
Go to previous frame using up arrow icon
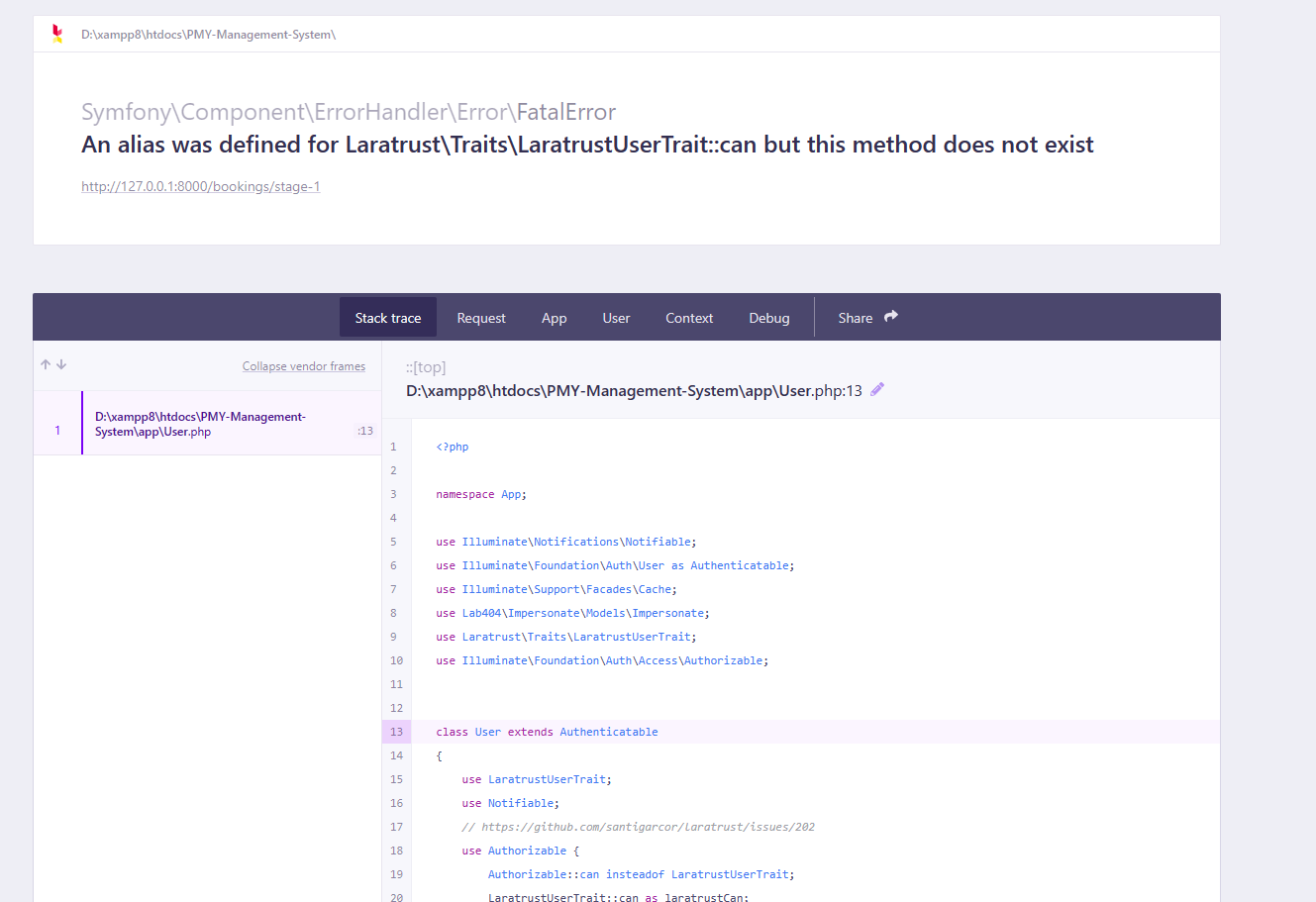click(x=45, y=363)
